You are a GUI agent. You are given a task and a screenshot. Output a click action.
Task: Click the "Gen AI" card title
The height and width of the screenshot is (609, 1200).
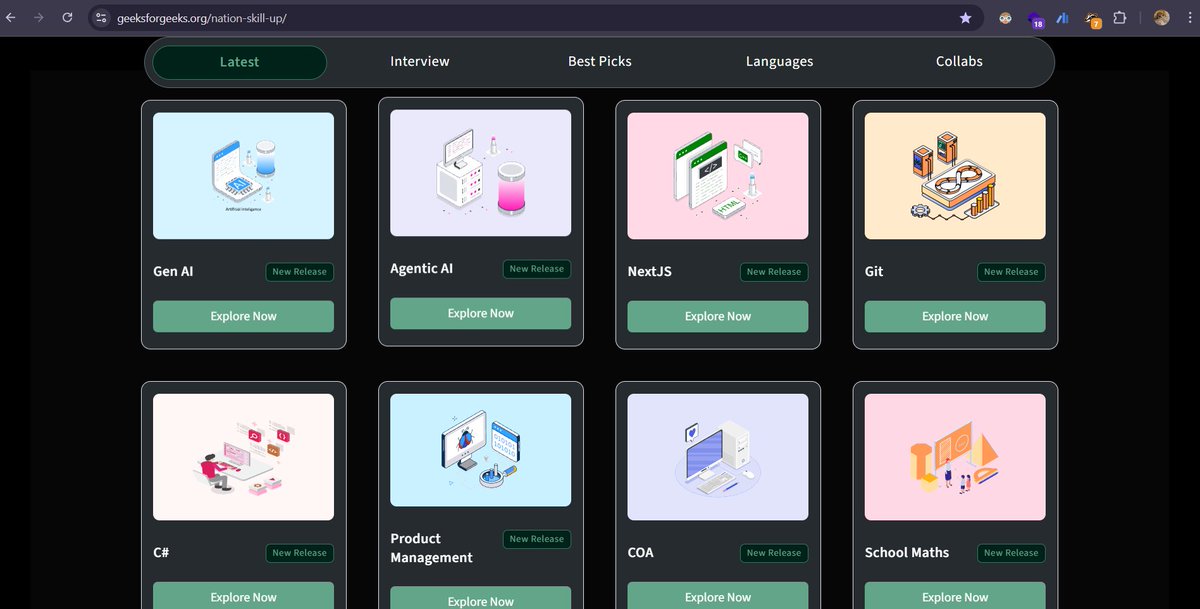173,271
